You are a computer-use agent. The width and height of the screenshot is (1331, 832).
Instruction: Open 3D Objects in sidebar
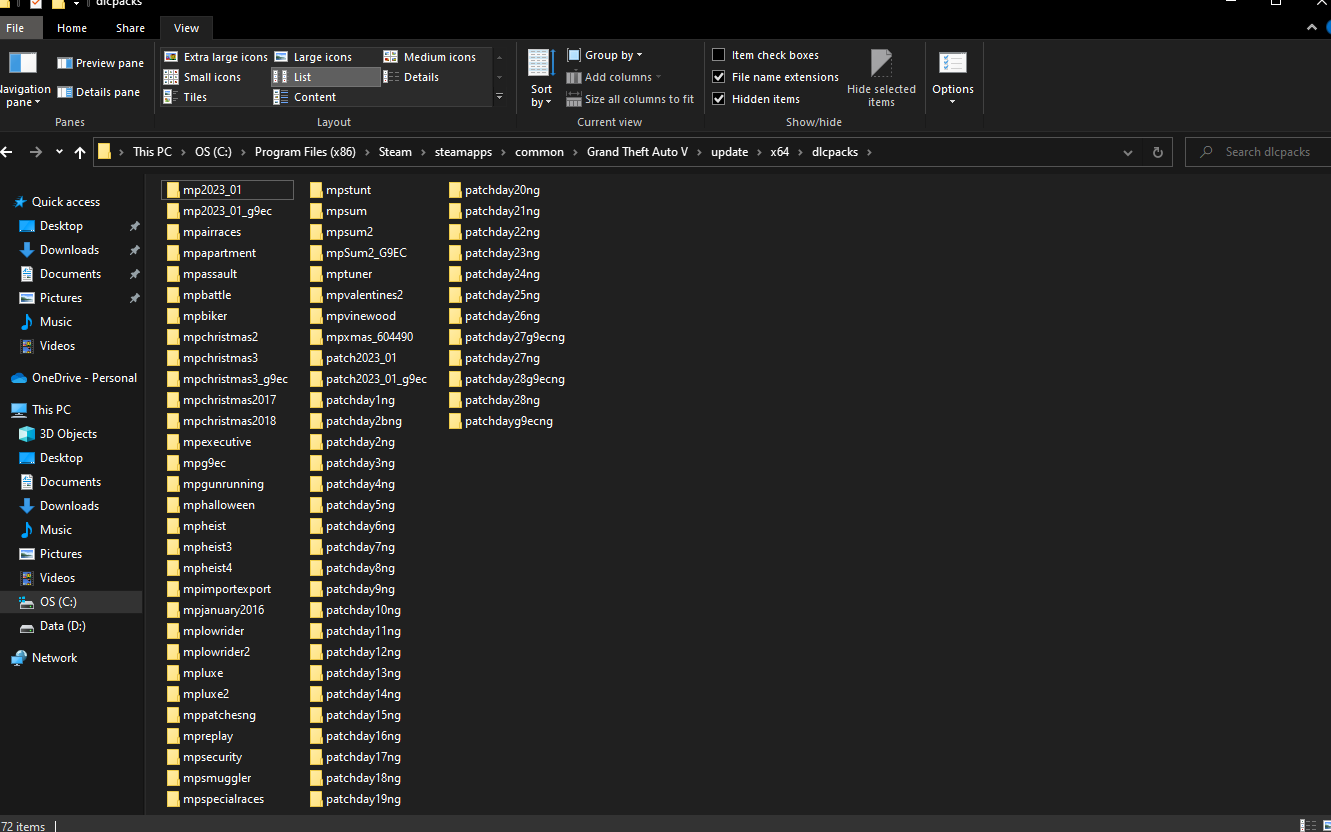coord(68,434)
